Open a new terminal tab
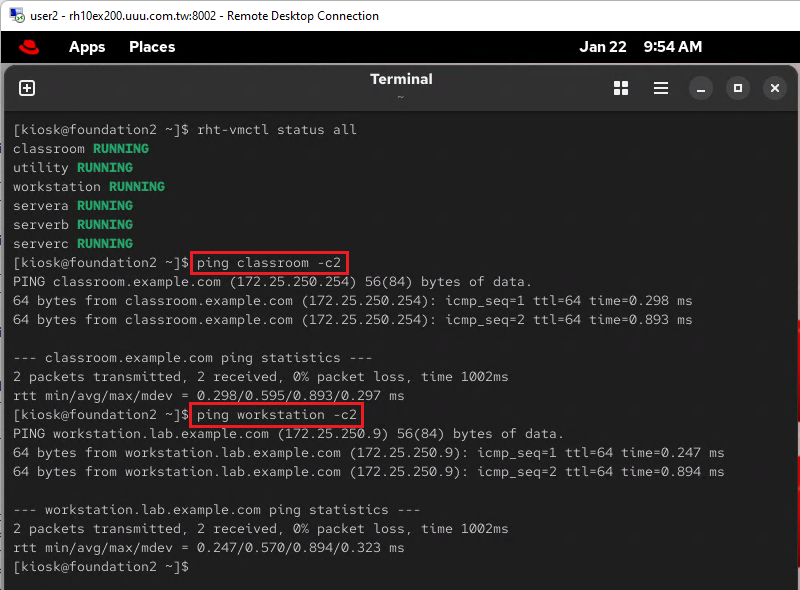The height and width of the screenshot is (590, 800). pyautogui.click(x=27, y=88)
